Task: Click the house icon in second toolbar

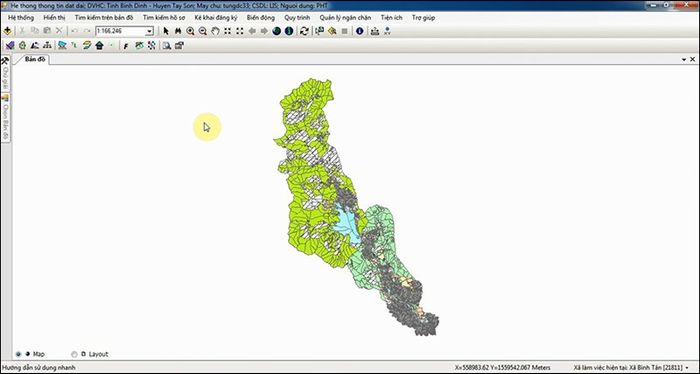Action: pyautogui.click(x=99, y=46)
